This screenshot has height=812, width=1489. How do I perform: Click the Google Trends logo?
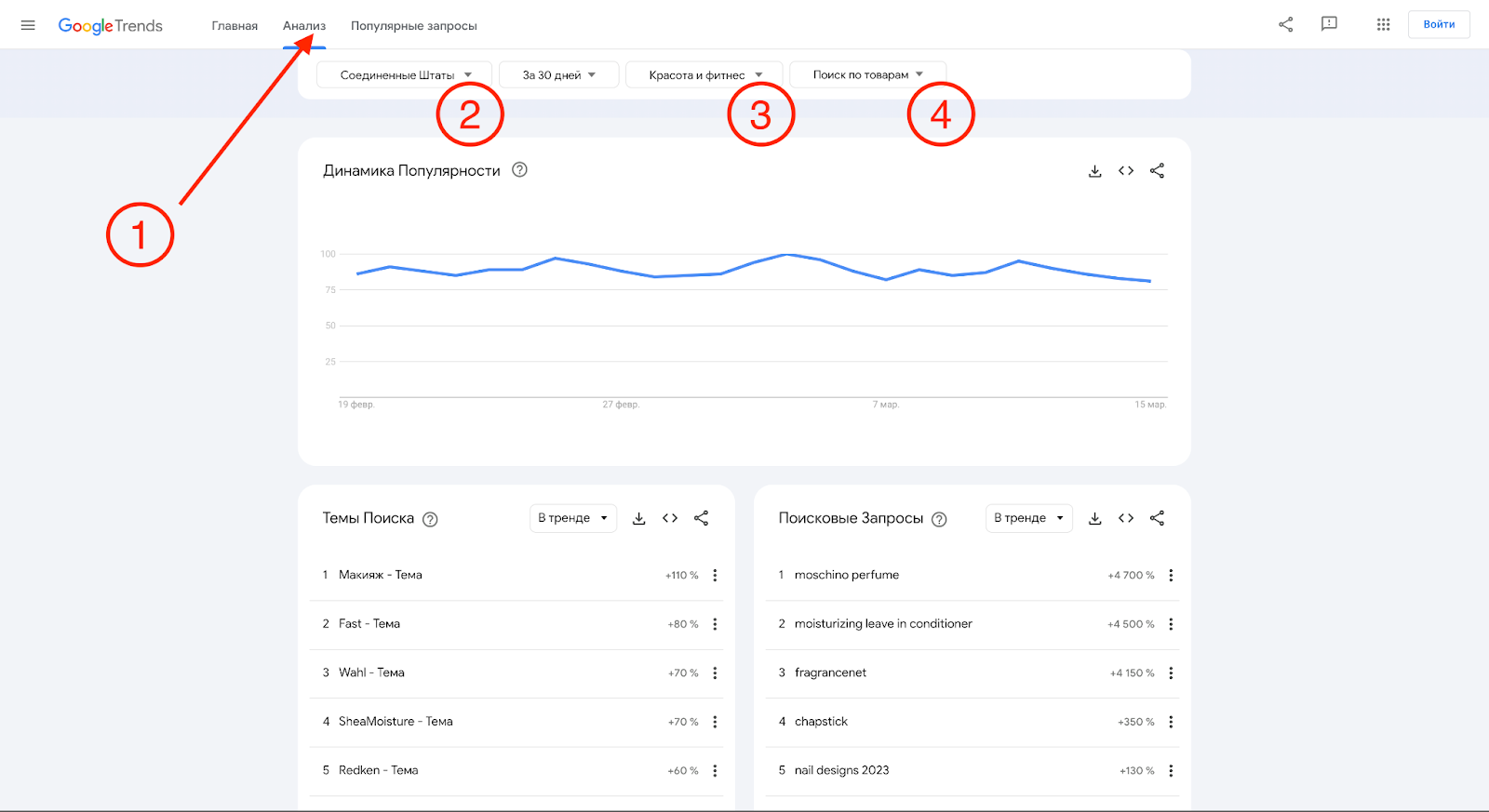tap(110, 26)
